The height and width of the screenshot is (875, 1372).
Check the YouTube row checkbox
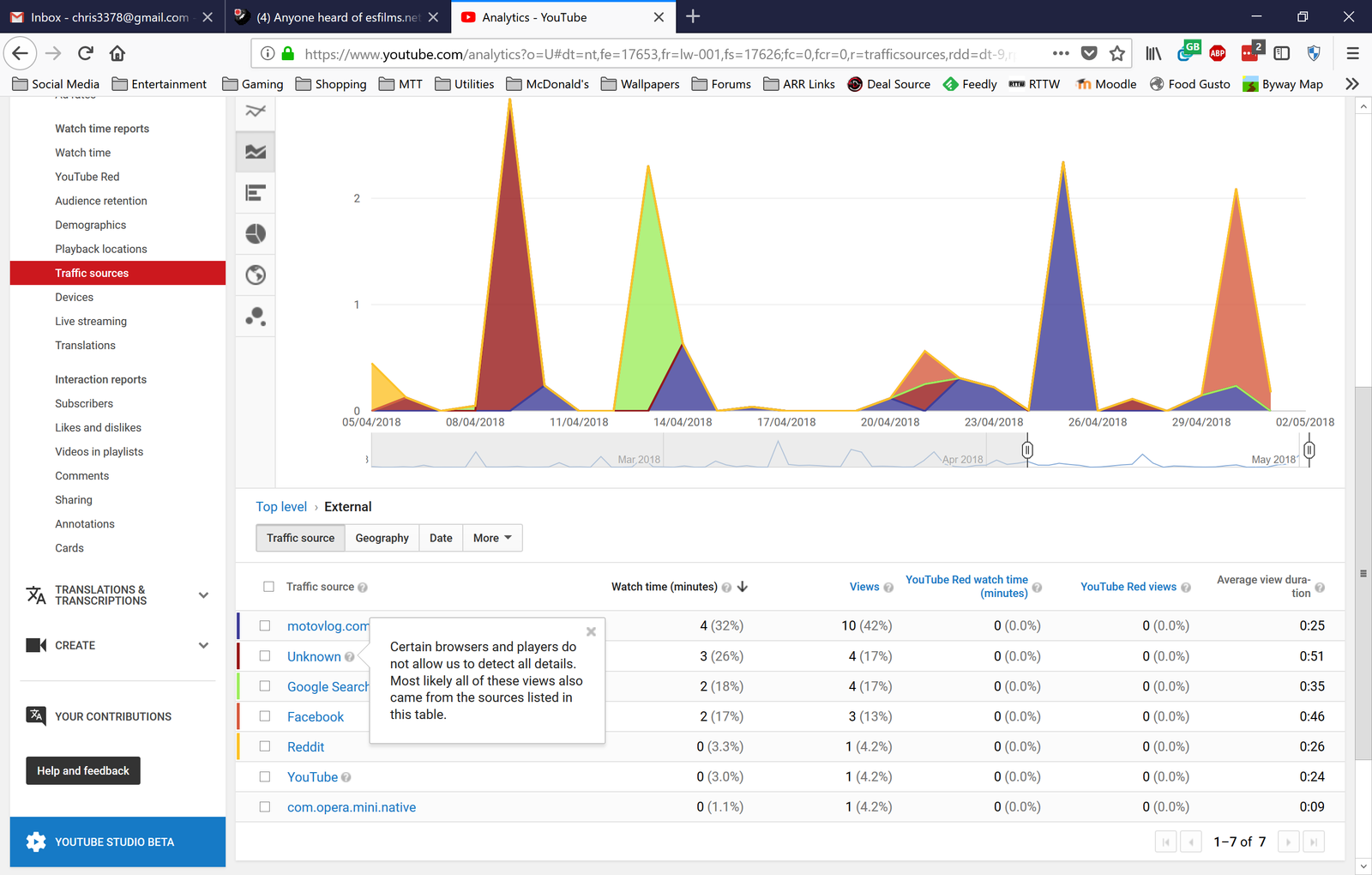[x=265, y=776]
